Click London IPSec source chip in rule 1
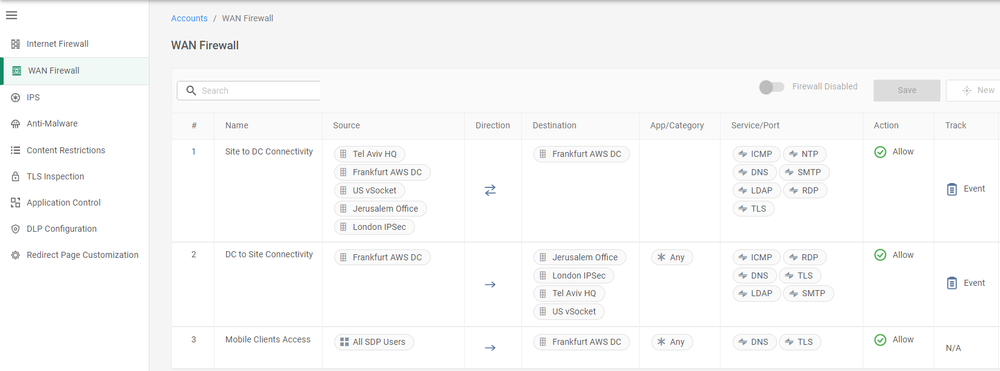This screenshot has width=1000, height=371. click(374, 227)
